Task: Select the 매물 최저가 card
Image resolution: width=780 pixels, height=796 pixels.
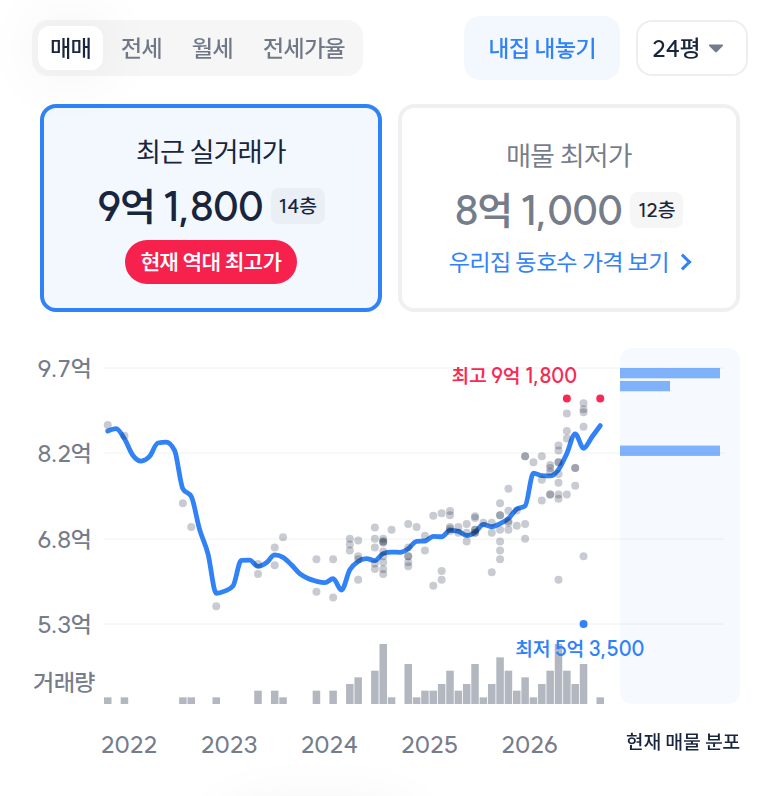Action: click(569, 208)
